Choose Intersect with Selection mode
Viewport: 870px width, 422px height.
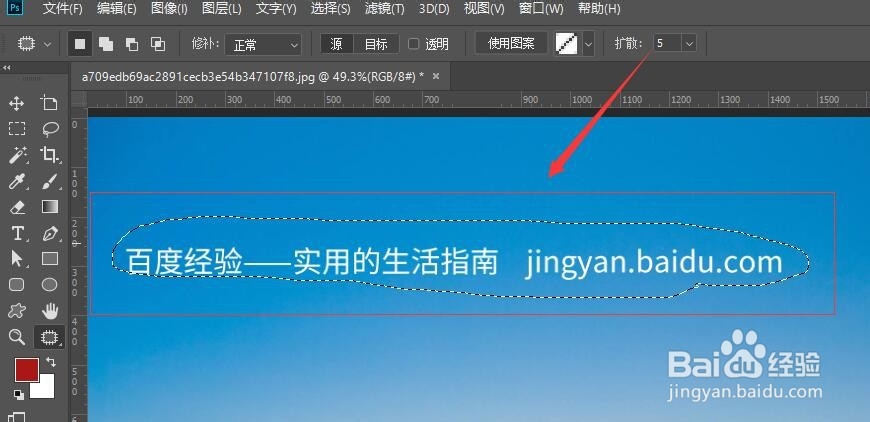158,44
